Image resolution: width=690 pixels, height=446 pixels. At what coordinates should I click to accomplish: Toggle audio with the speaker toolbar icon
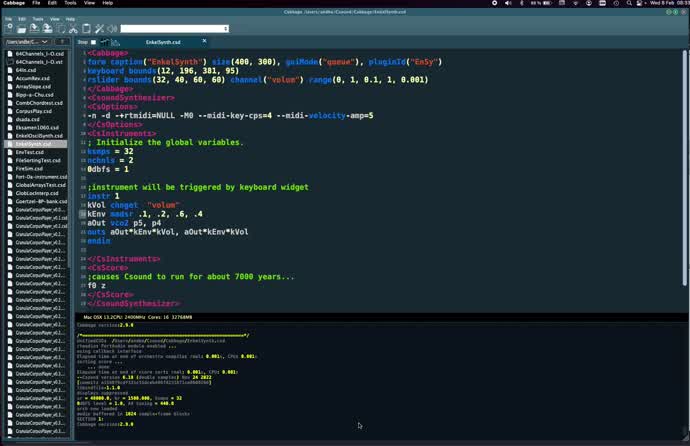click(112, 29)
